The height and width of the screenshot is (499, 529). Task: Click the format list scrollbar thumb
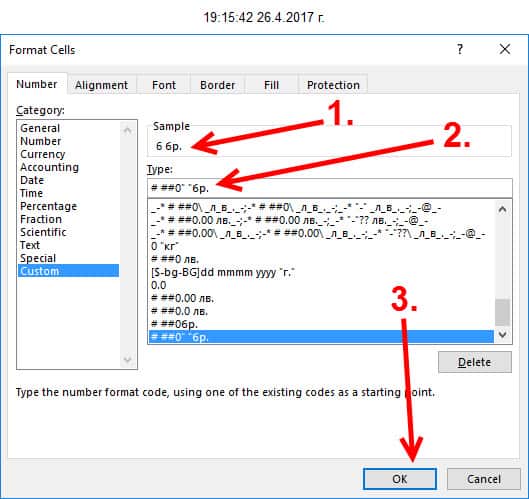(x=502, y=312)
